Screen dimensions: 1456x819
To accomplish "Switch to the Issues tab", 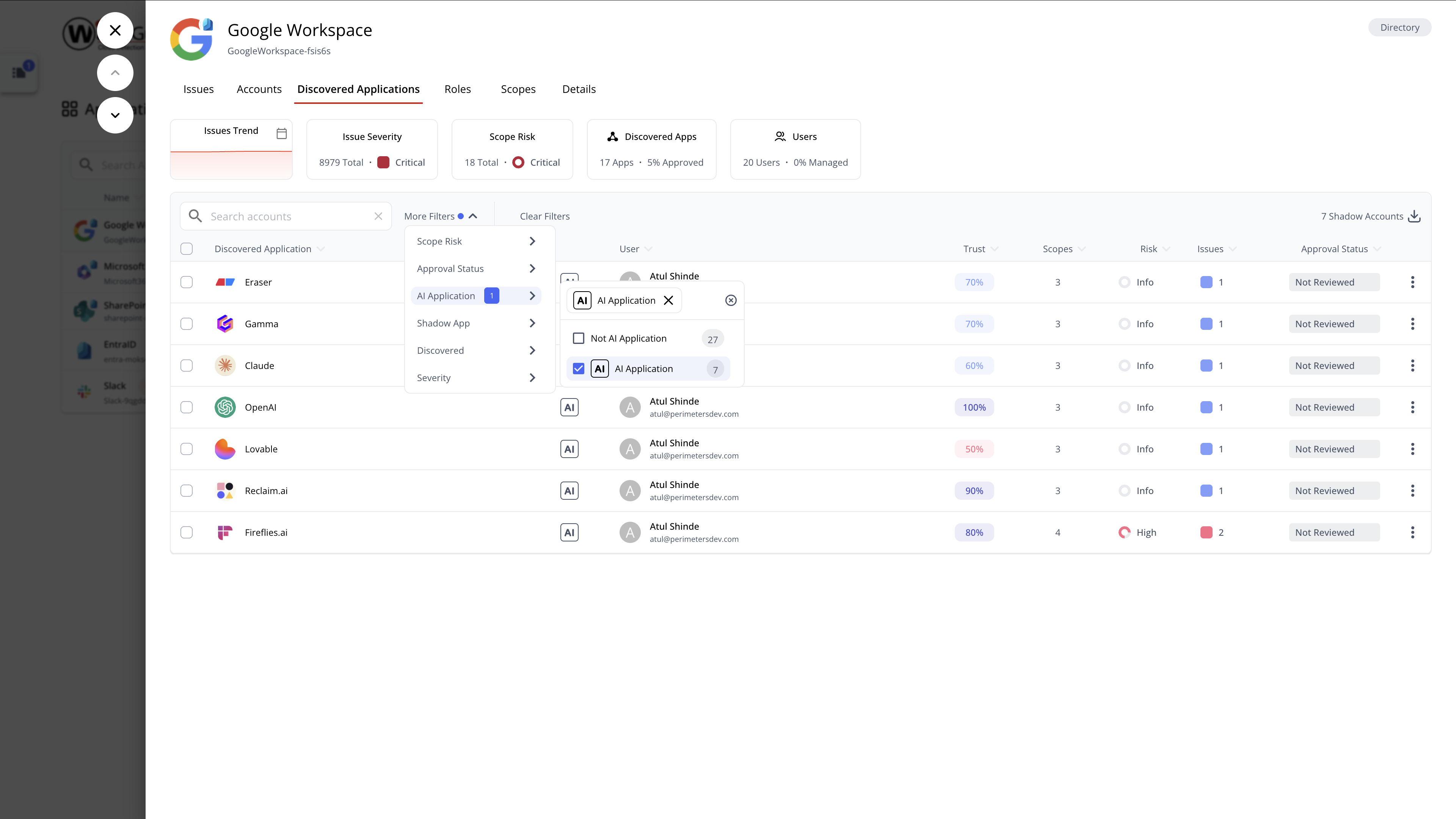I will [198, 89].
